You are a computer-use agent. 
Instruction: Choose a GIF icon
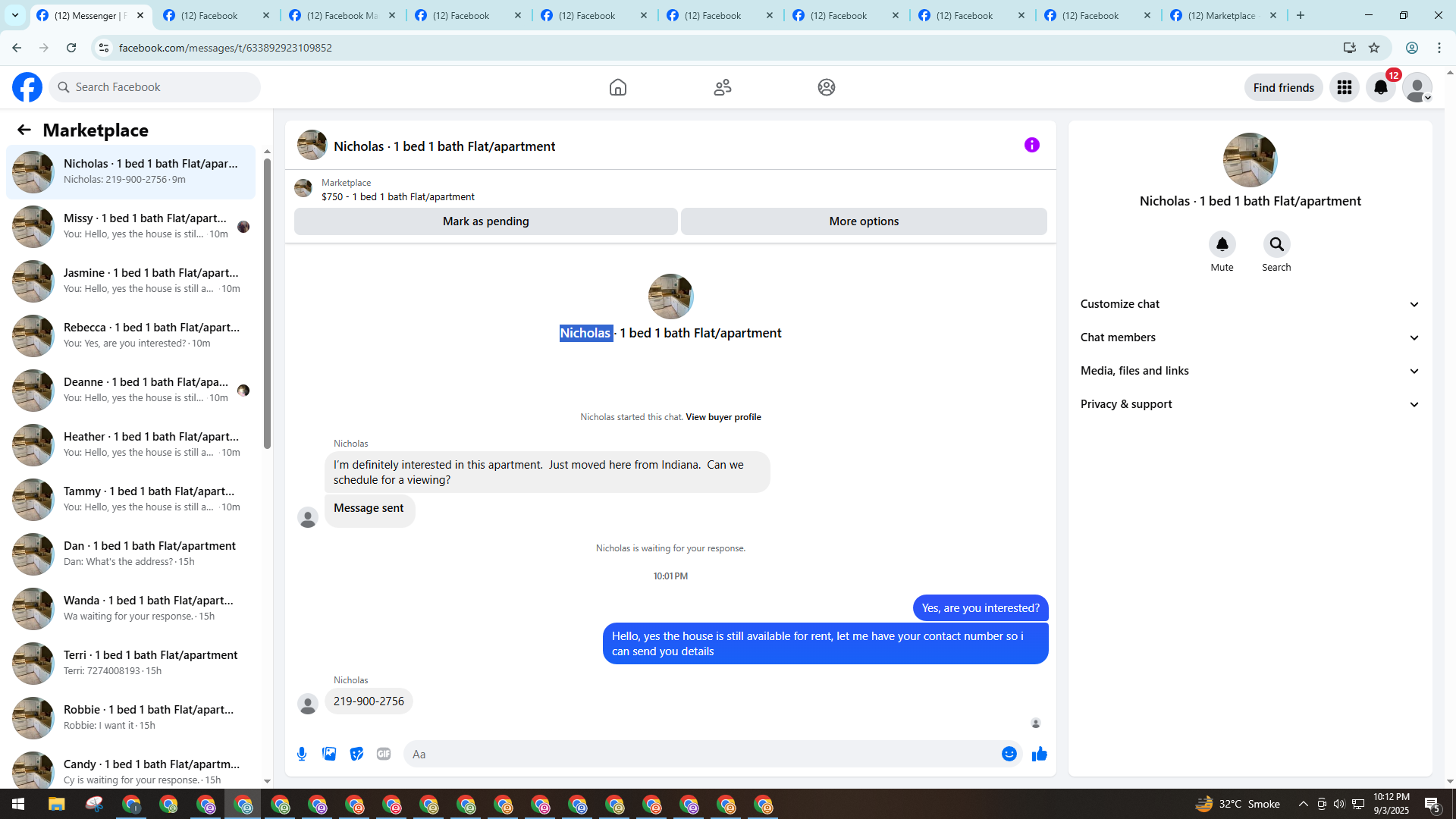coord(384,754)
